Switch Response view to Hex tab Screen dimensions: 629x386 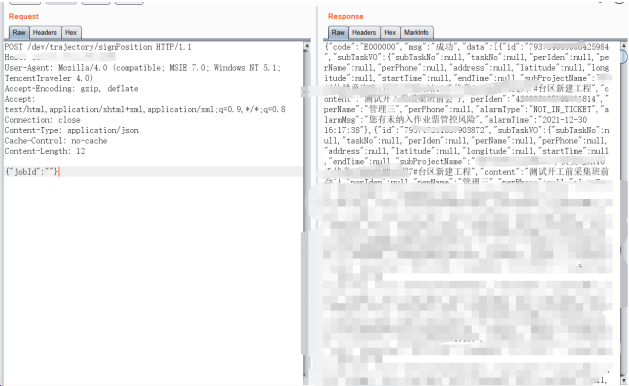(390, 33)
